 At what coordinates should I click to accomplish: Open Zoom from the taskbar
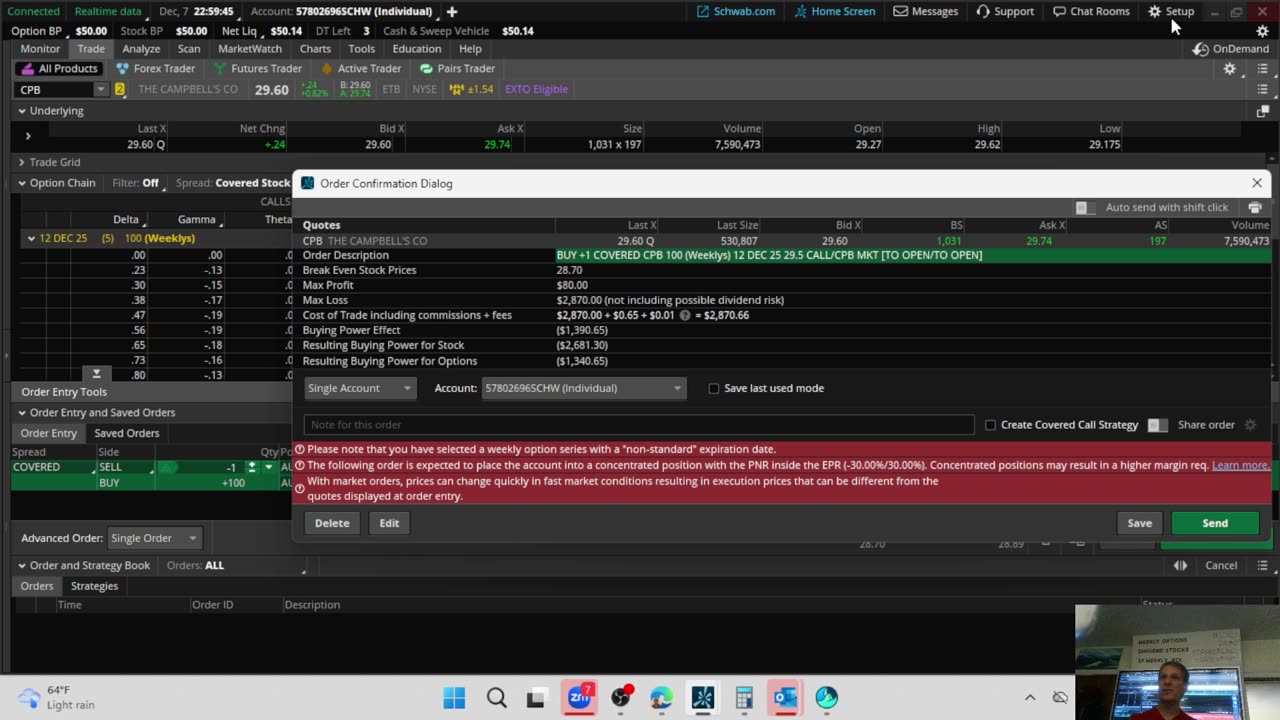tap(579, 697)
